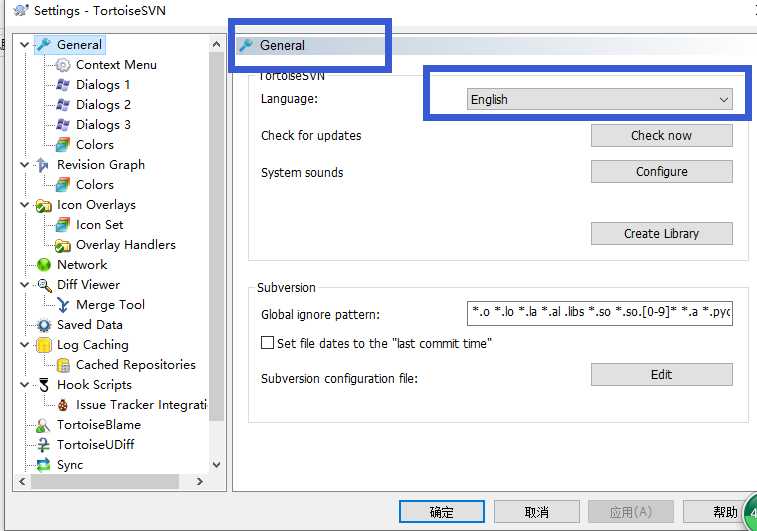
Task: Click the 确定 (OK) button
Action: (x=442, y=512)
